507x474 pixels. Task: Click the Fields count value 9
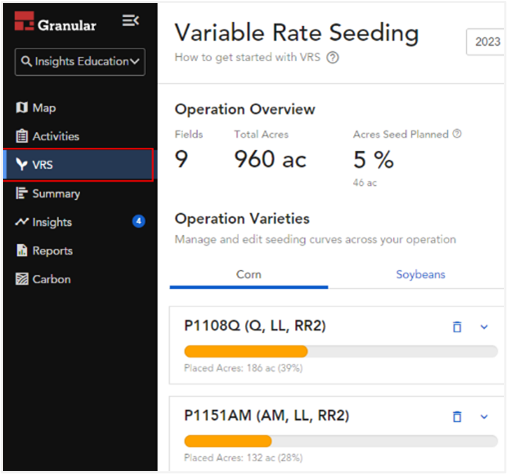[x=181, y=159]
